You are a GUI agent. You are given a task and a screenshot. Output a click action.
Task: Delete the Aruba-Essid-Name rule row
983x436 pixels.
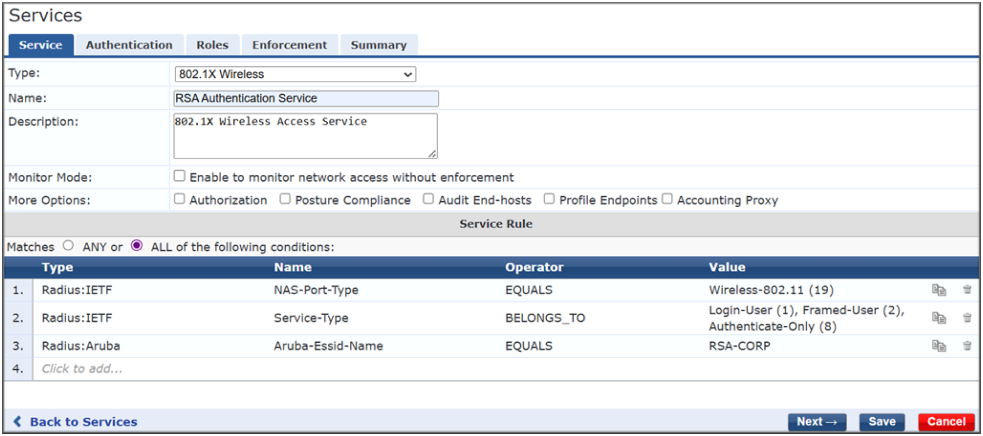pos(967,346)
